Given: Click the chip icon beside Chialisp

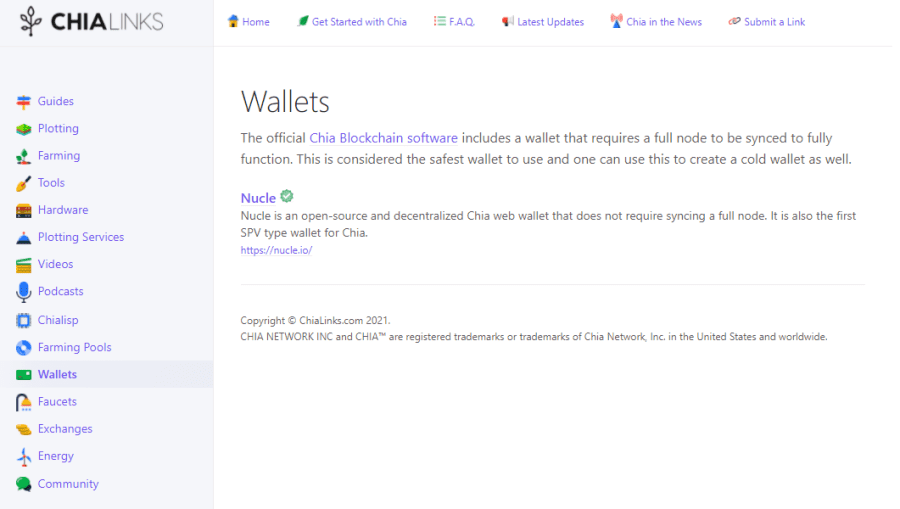Looking at the screenshot, I should 24,320.
